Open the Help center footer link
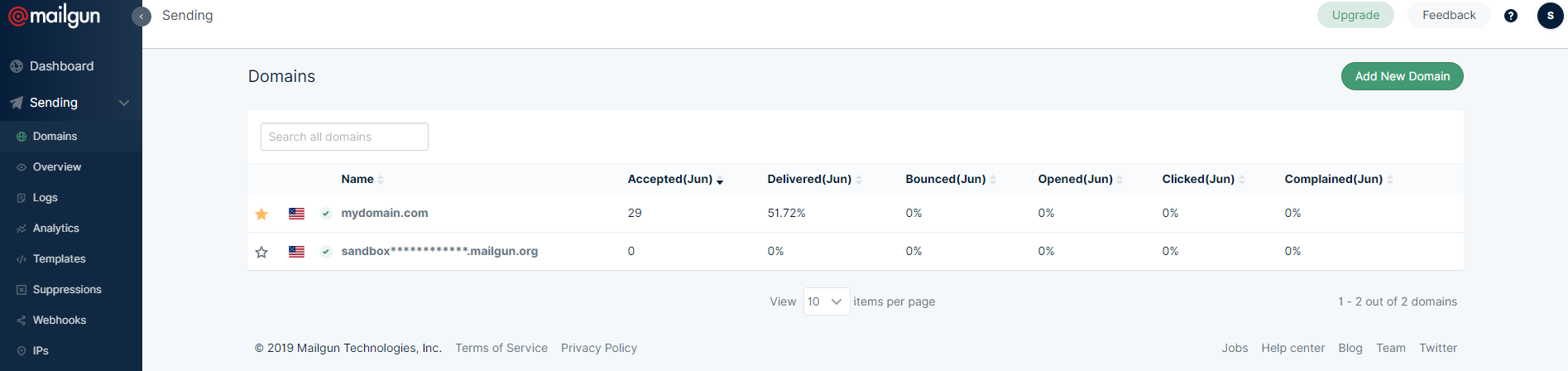The width and height of the screenshot is (1568, 371). tap(1293, 348)
